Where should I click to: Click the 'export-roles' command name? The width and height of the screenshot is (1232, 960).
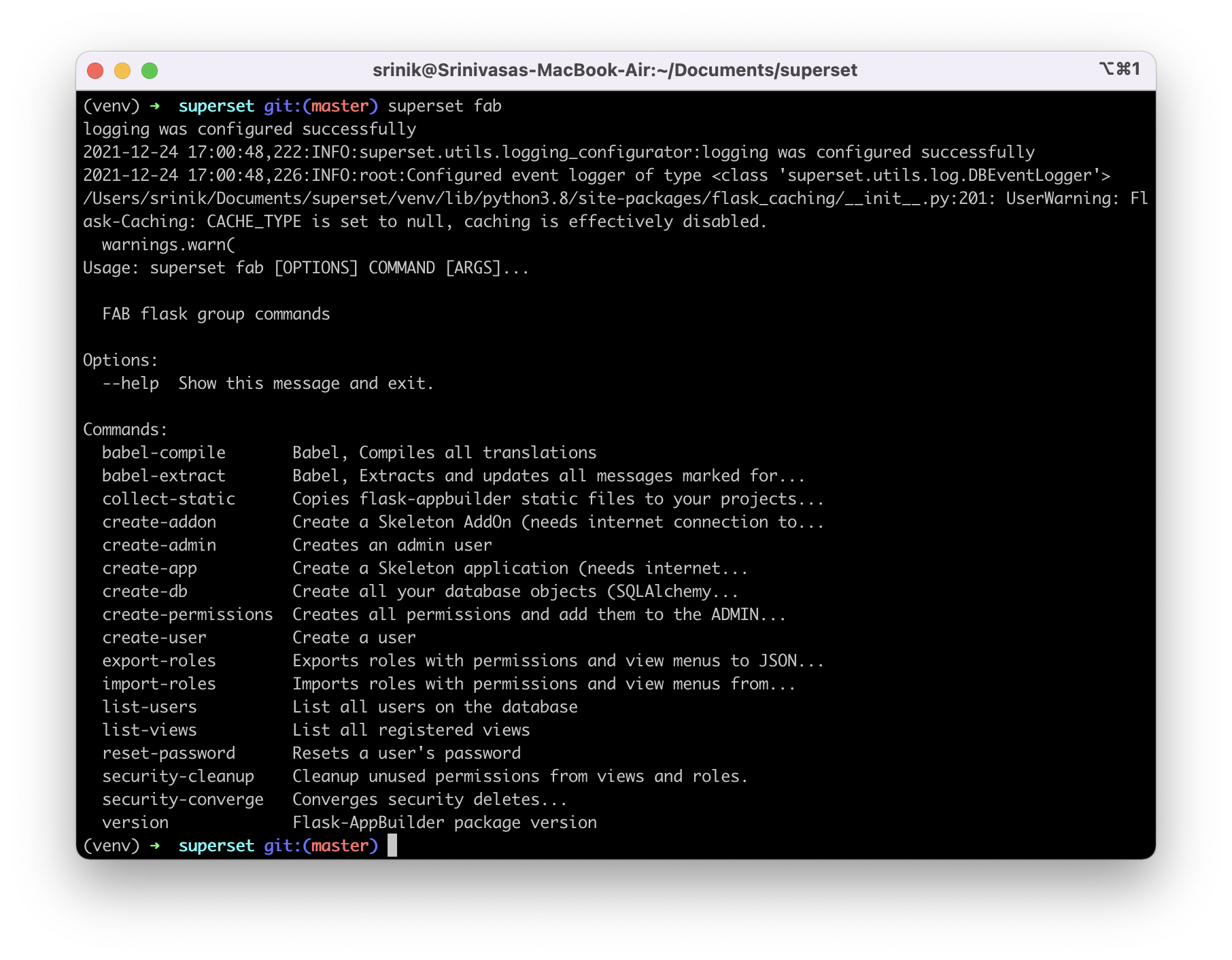point(159,661)
